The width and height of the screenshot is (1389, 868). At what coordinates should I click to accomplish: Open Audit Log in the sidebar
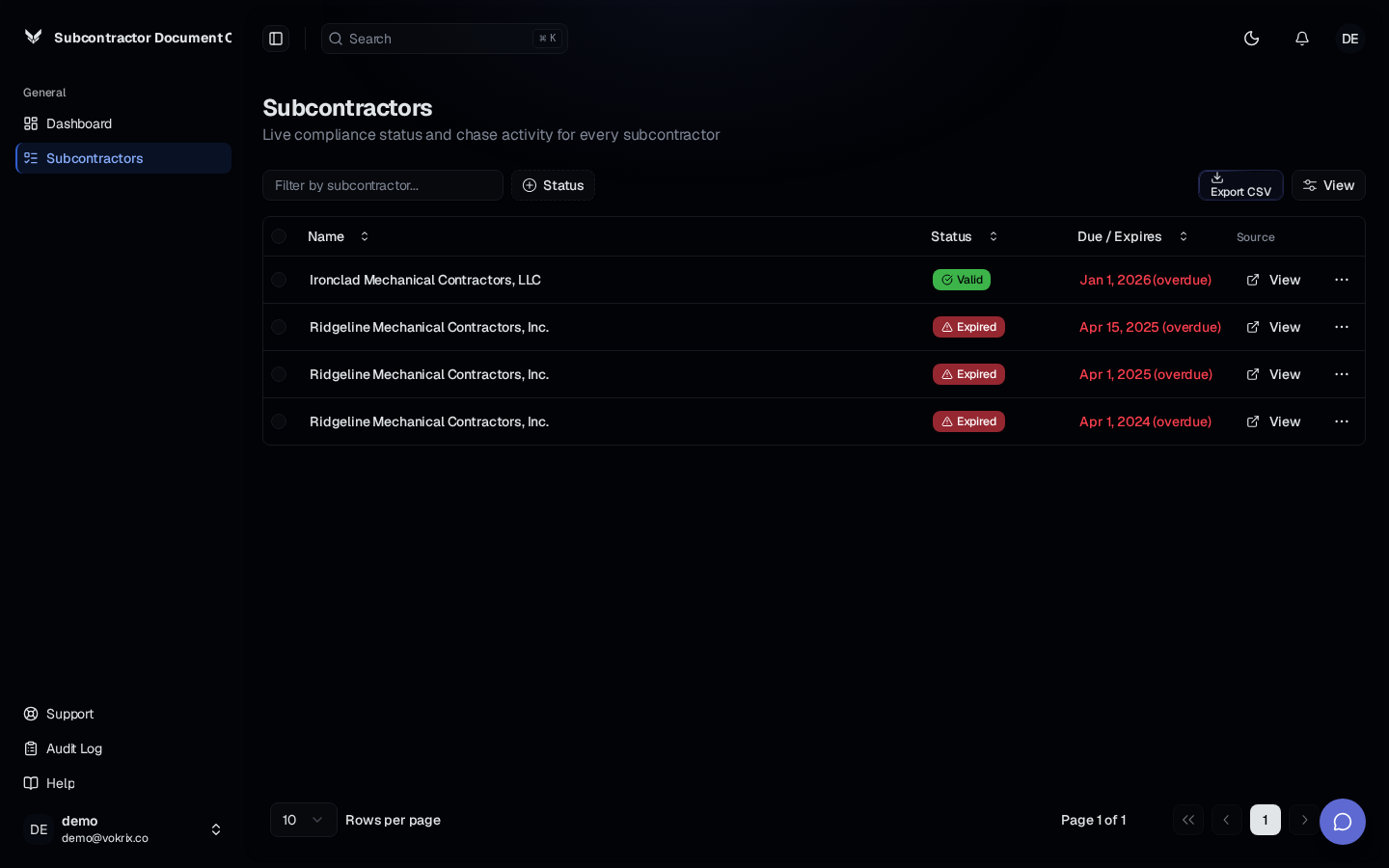point(123,748)
